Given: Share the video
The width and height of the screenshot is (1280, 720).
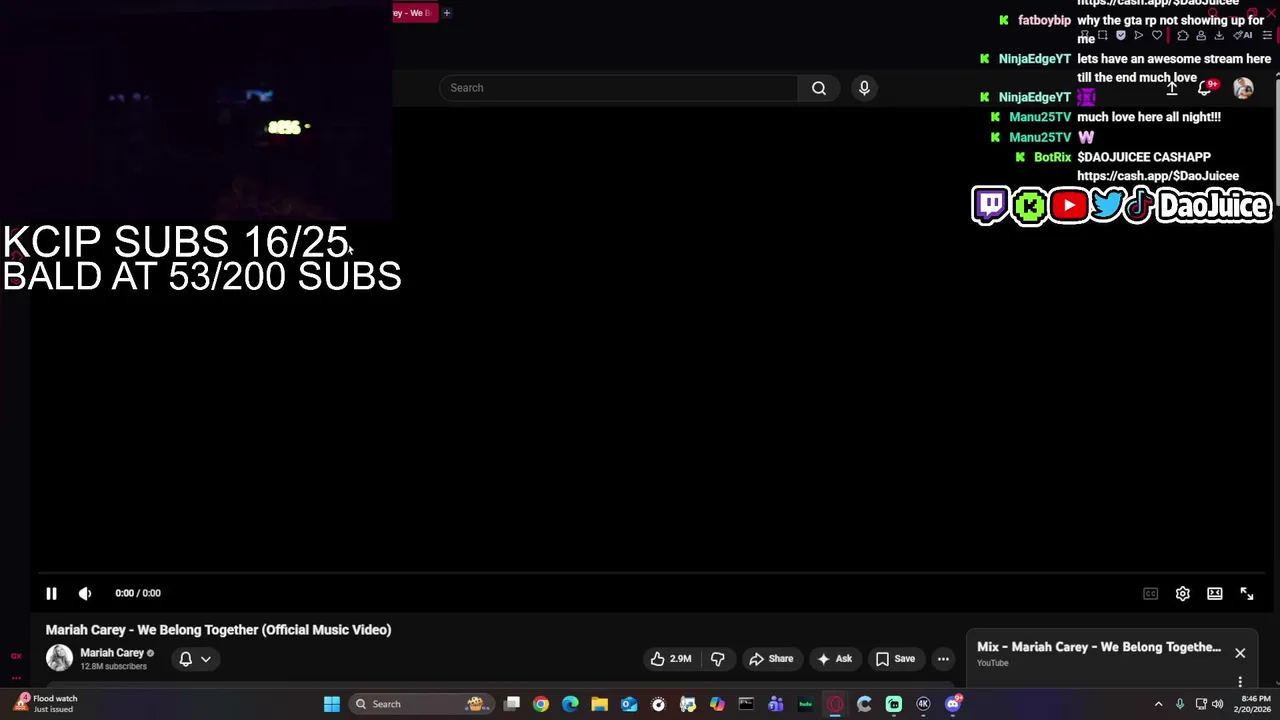Looking at the screenshot, I should 771,658.
